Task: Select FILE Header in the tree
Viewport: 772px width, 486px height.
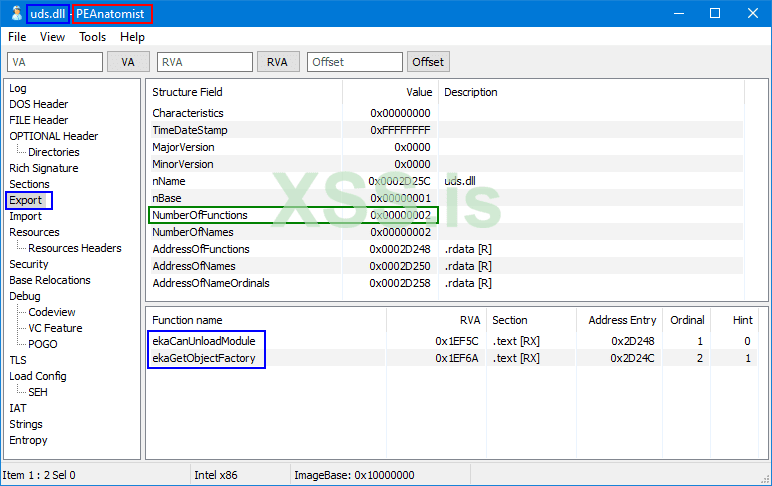Action: coord(38,120)
